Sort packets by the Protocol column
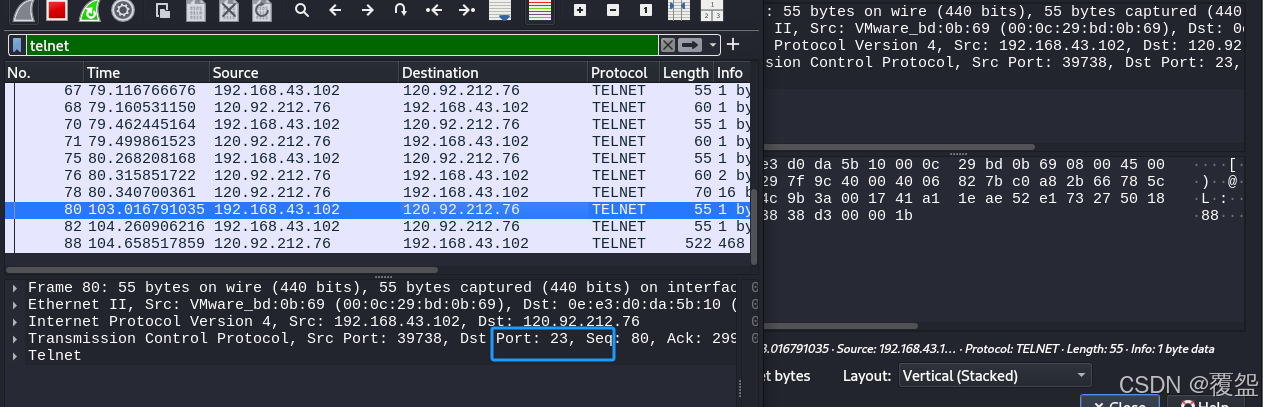 623,73
